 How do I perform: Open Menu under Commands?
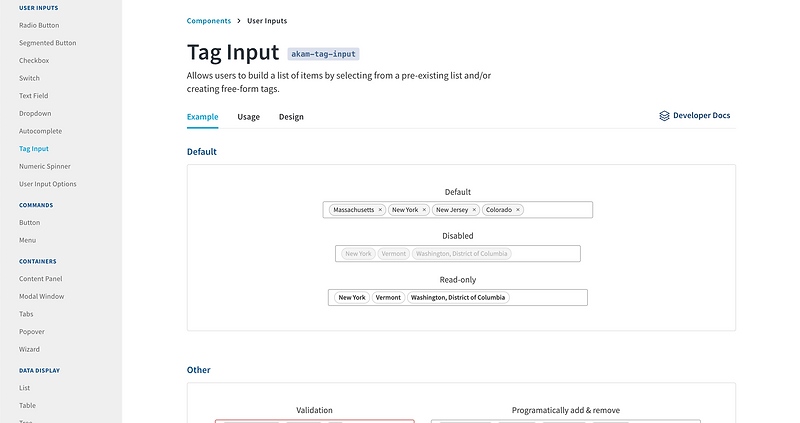tap(28, 240)
